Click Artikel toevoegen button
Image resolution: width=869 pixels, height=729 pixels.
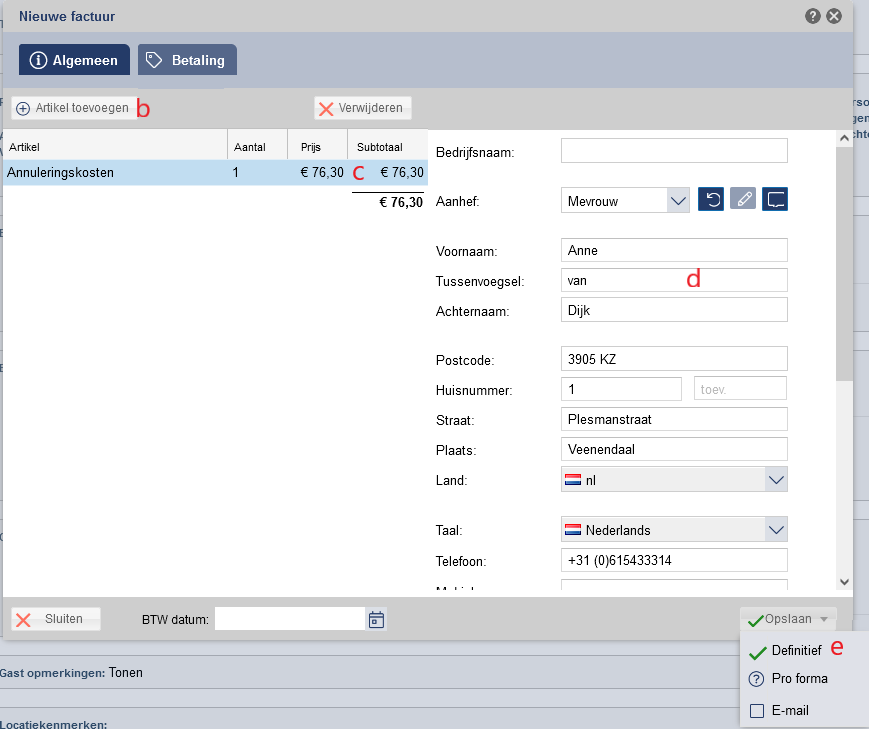[73, 108]
